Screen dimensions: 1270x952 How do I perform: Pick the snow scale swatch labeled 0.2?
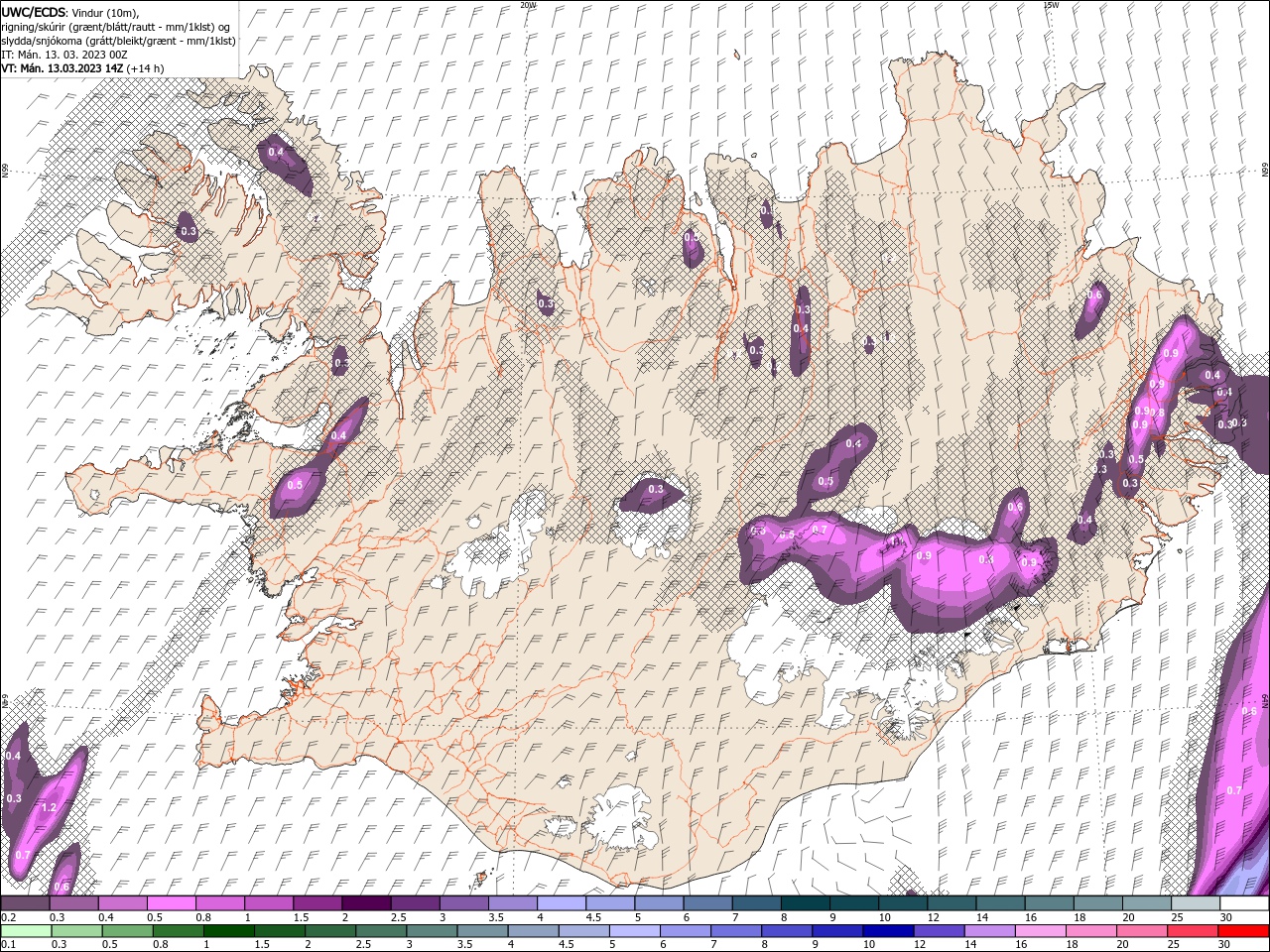25,903
